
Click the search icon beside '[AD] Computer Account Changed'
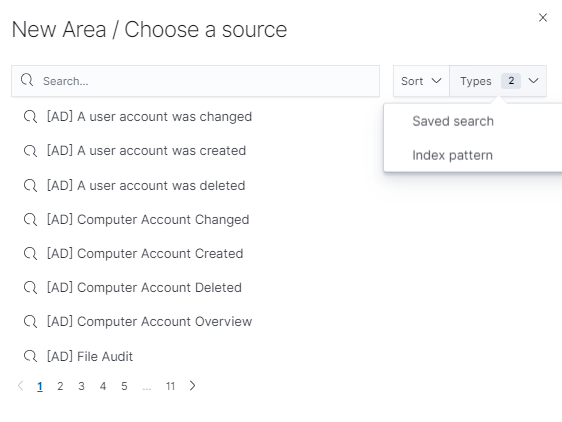[x=30, y=220]
